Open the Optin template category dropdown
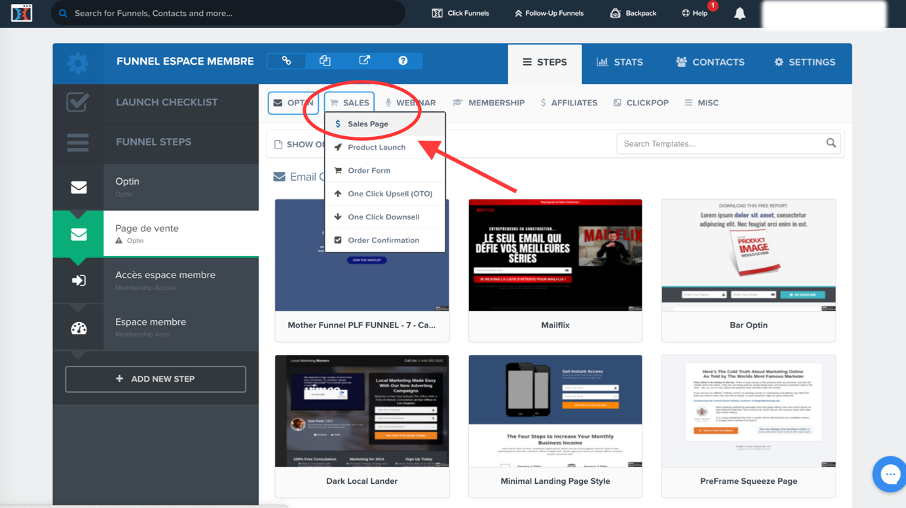 (294, 103)
